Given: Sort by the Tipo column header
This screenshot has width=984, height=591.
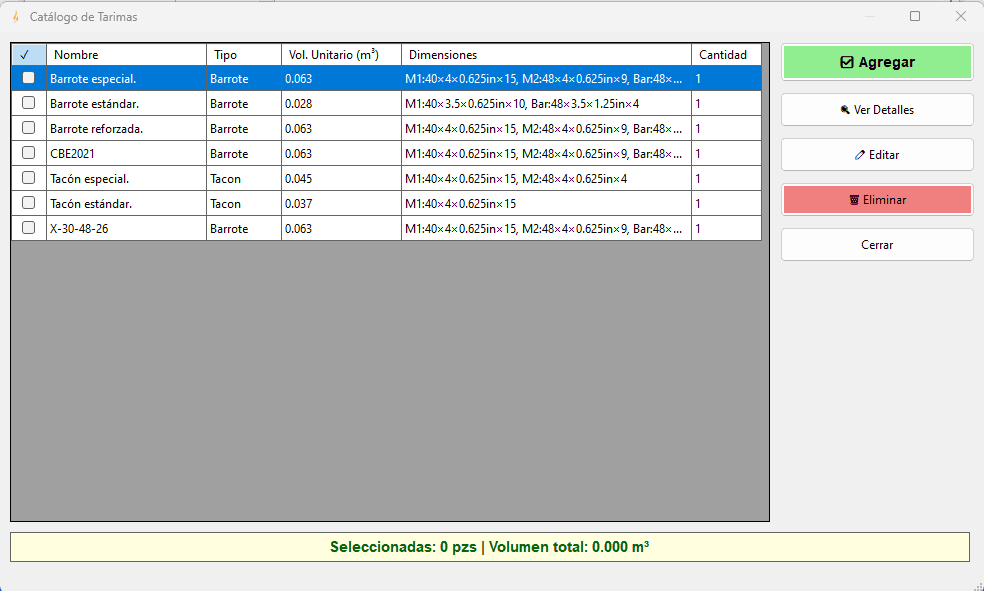Looking at the screenshot, I should (x=243, y=55).
